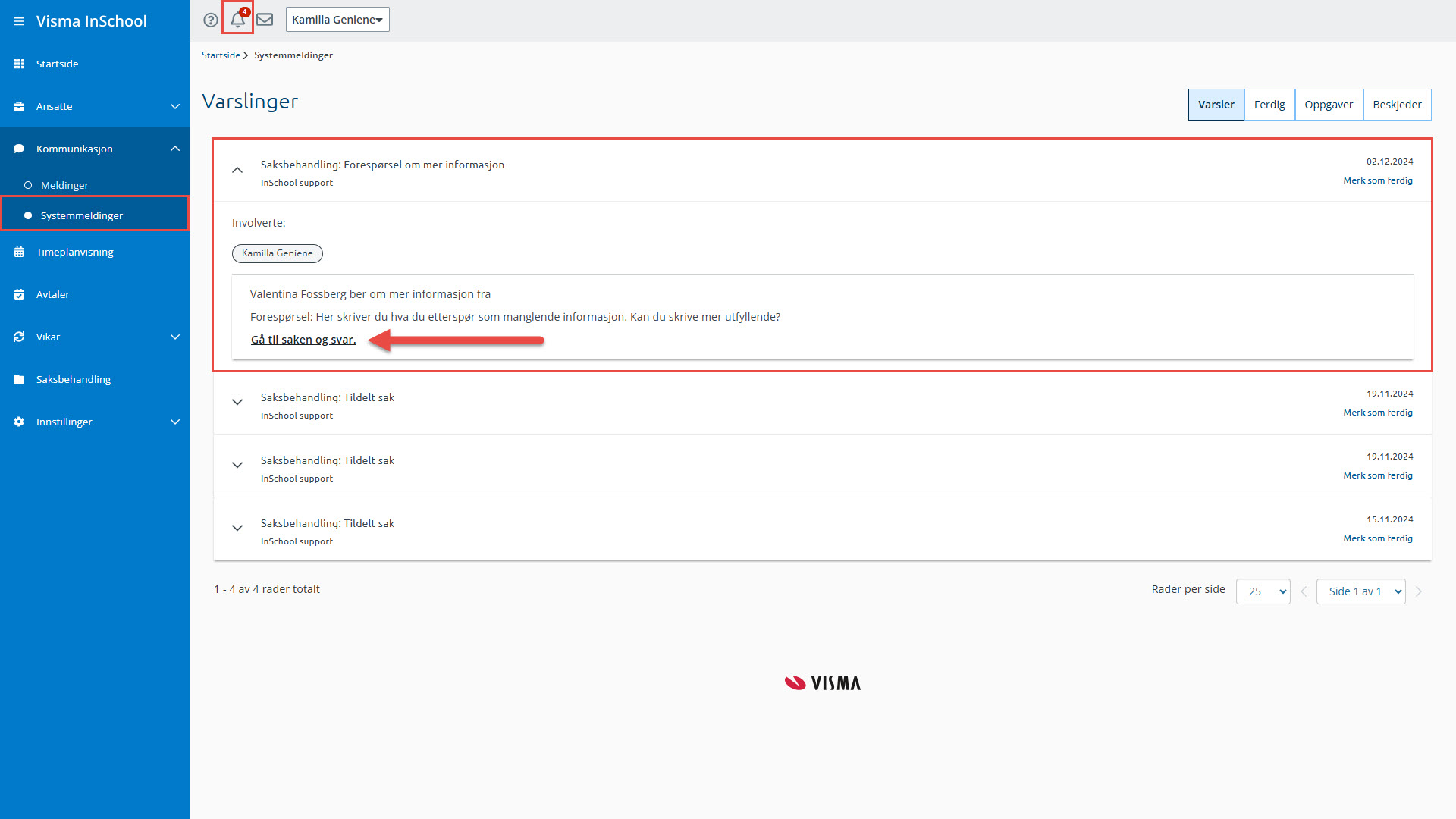Click the hamburger menu icon
The height and width of the screenshot is (819, 1456).
(x=19, y=21)
